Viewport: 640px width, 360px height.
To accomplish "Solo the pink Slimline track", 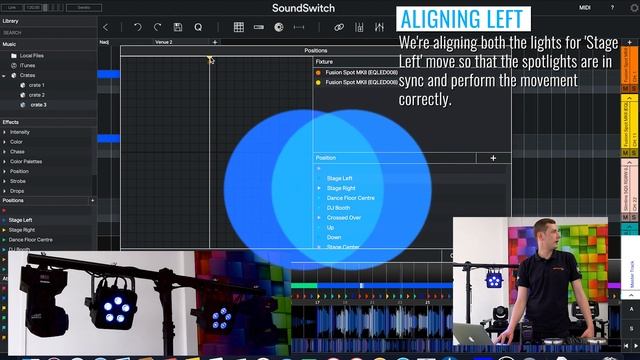I will (634, 218).
